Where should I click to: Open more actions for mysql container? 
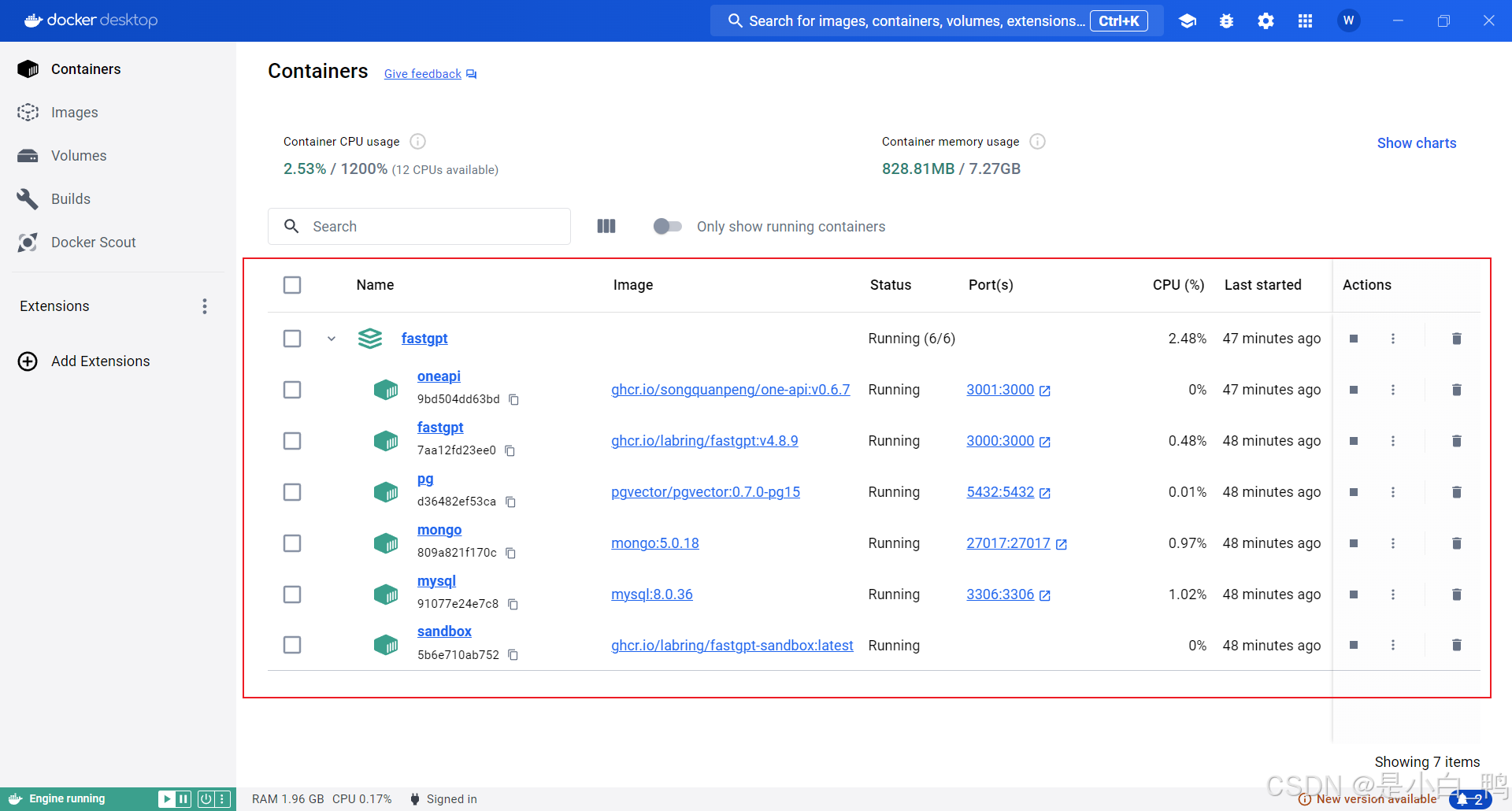pyautogui.click(x=1393, y=594)
